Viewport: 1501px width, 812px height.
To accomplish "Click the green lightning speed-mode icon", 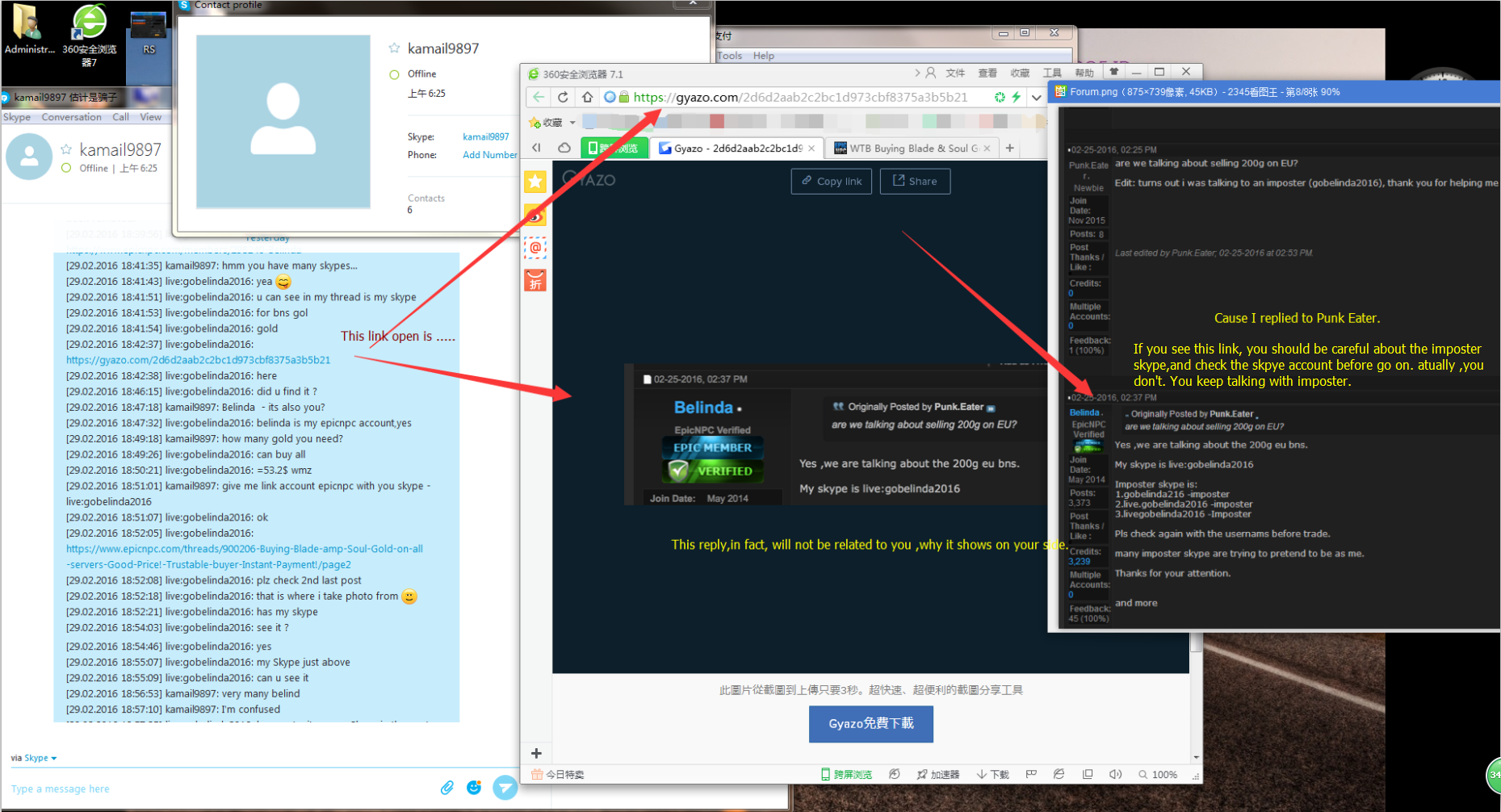I will [1017, 97].
